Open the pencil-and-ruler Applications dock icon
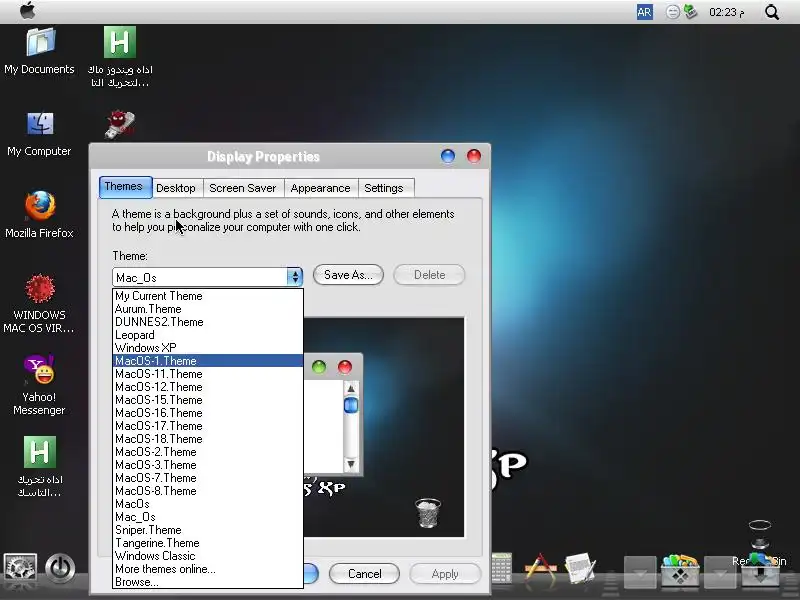The height and width of the screenshot is (600, 800). (x=540, y=567)
